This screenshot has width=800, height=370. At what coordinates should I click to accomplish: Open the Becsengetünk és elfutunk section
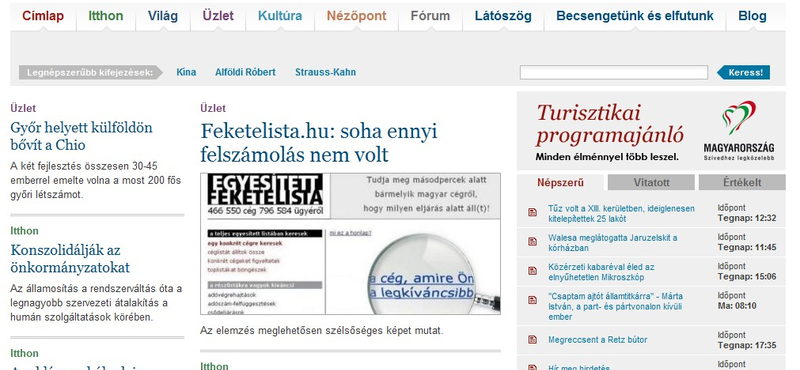point(635,16)
